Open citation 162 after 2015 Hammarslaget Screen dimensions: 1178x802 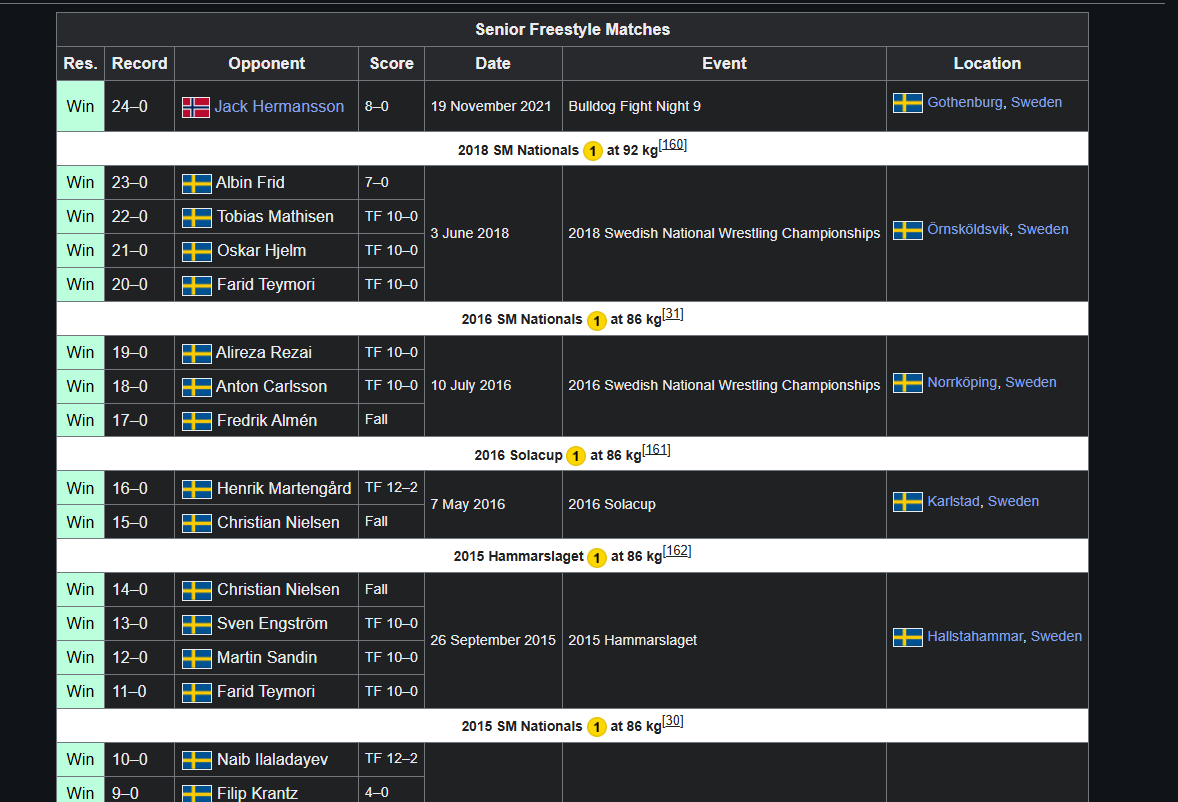click(x=676, y=550)
